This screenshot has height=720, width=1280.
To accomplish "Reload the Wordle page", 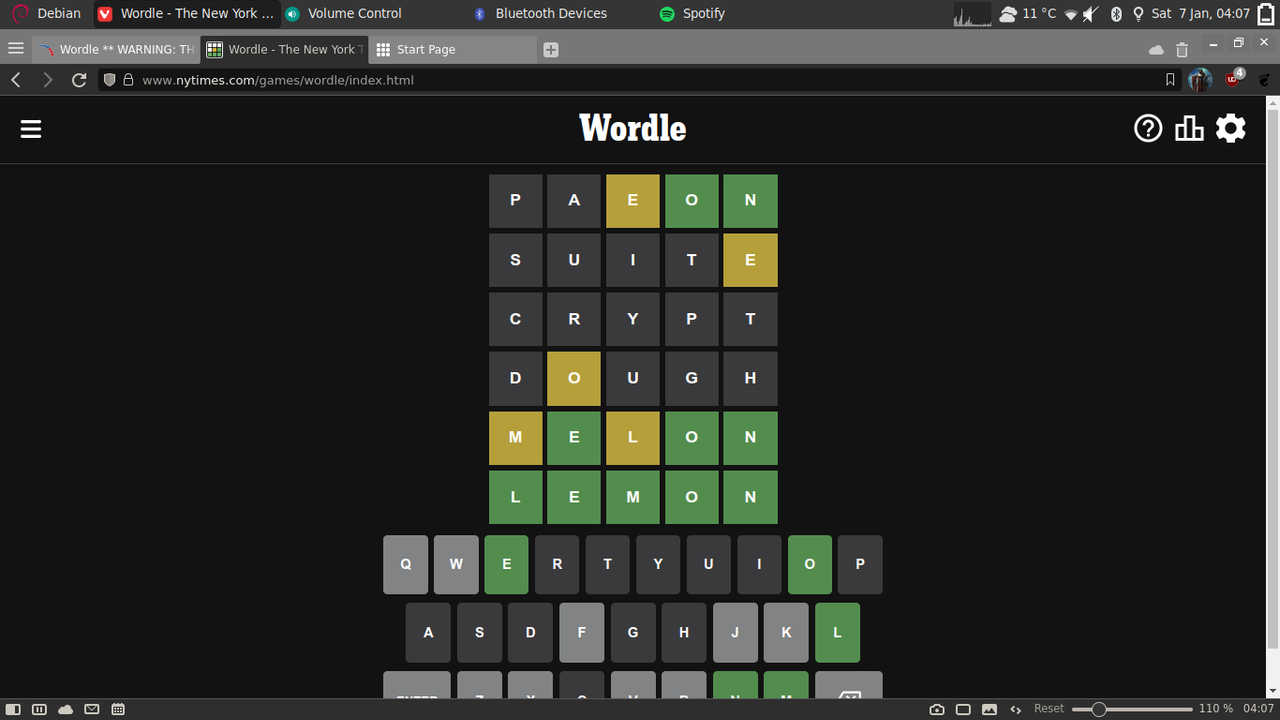I will (79, 80).
